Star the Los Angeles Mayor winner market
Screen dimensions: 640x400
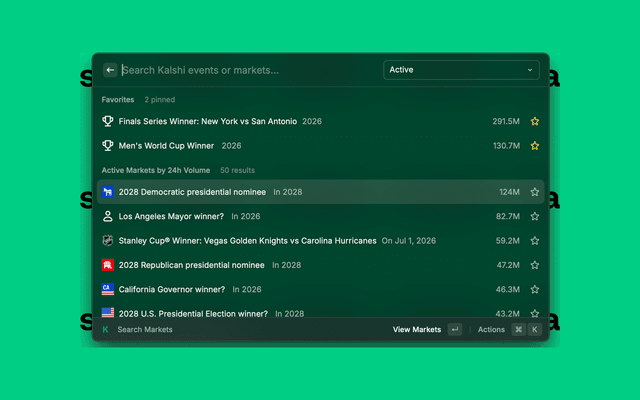pos(535,216)
